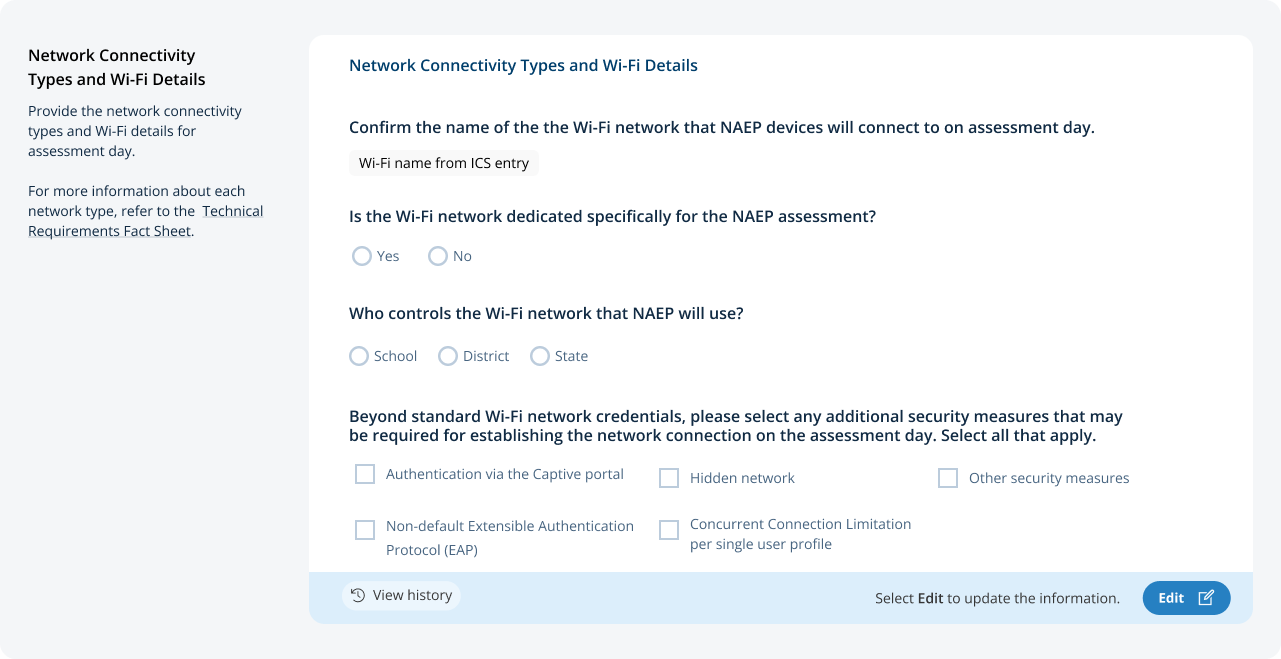This screenshot has width=1281, height=659.
Task: Click the bold sidebar title text
Action: 117,67
